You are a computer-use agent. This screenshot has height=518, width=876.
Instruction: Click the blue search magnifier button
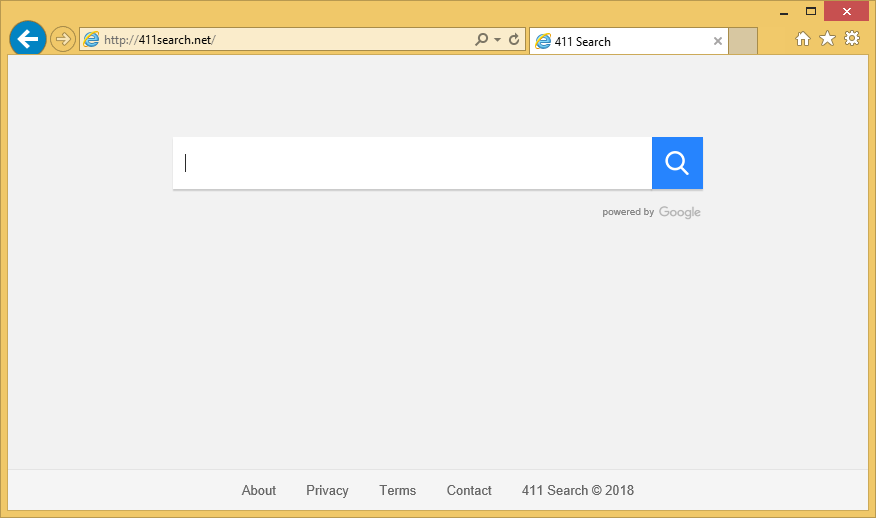(x=677, y=163)
